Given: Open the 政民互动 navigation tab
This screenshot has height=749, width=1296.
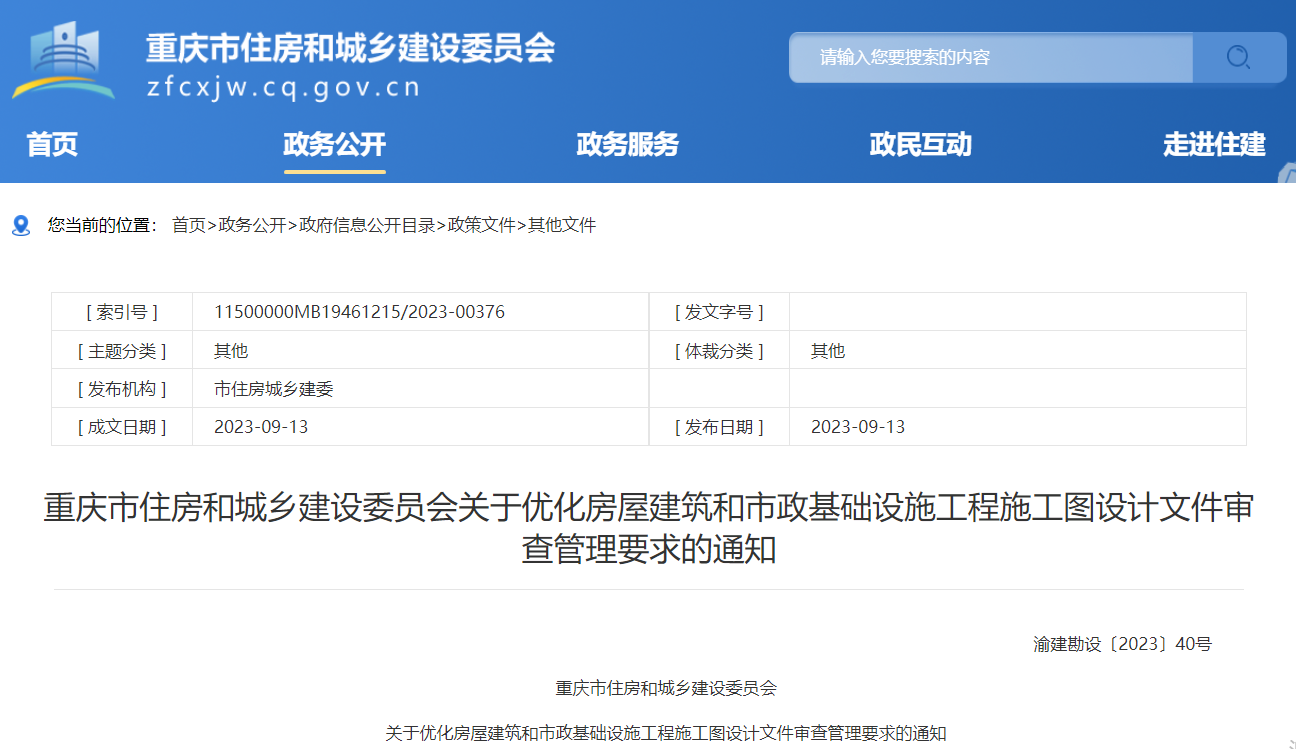Looking at the screenshot, I should point(920,145).
